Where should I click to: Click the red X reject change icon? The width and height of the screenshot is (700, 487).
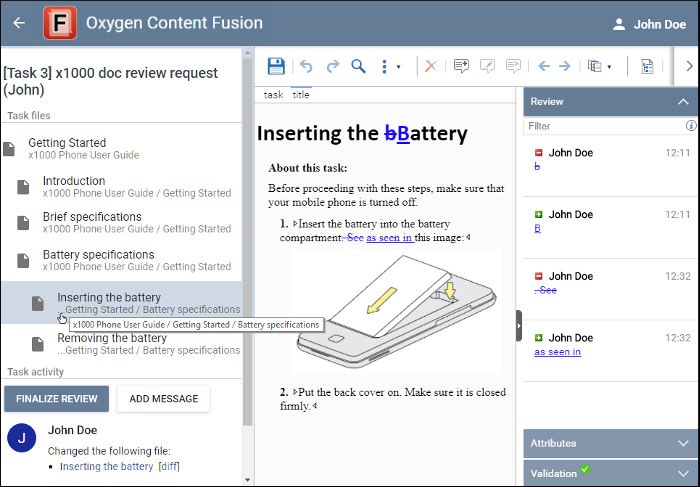pos(431,67)
